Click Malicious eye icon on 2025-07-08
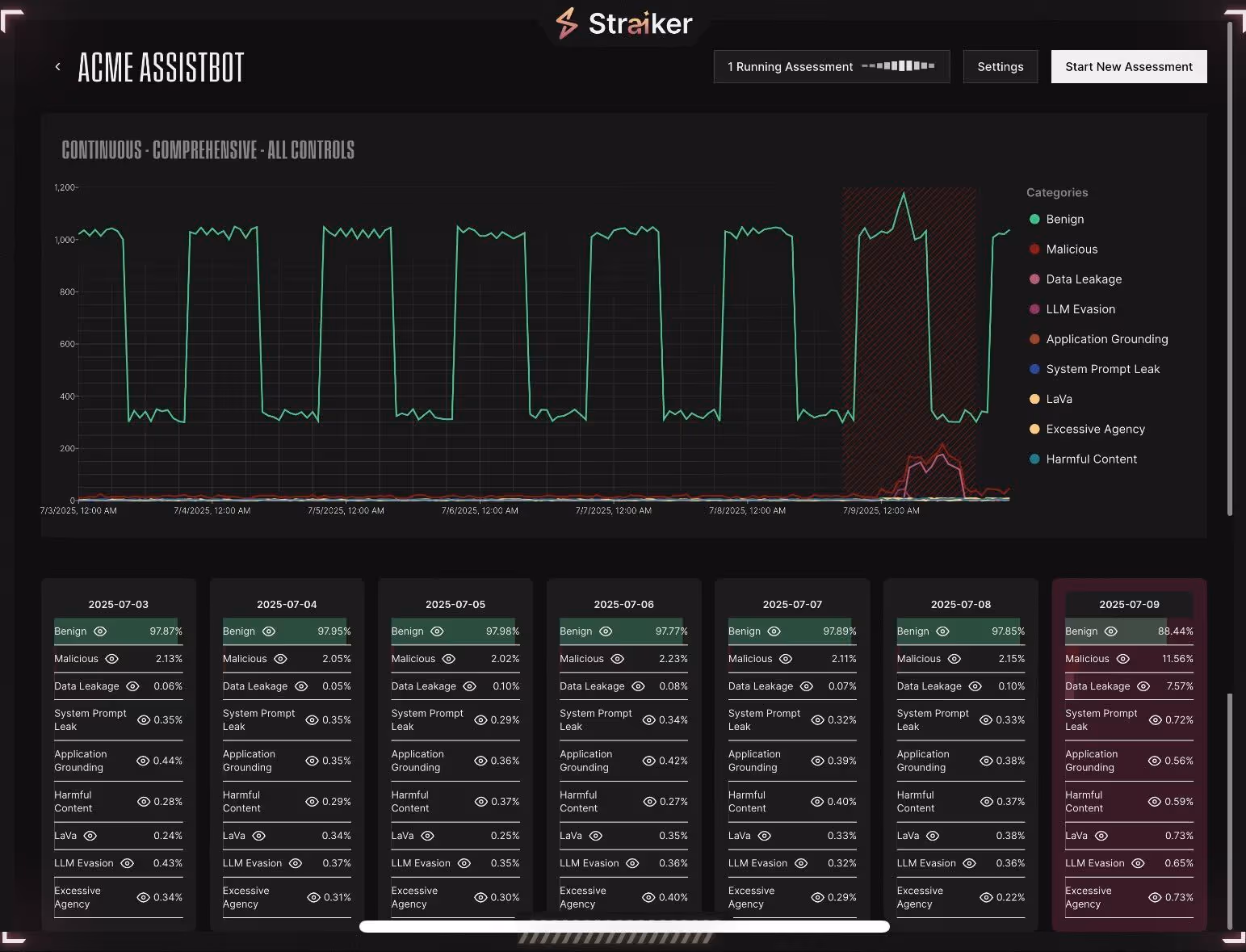 coord(954,659)
